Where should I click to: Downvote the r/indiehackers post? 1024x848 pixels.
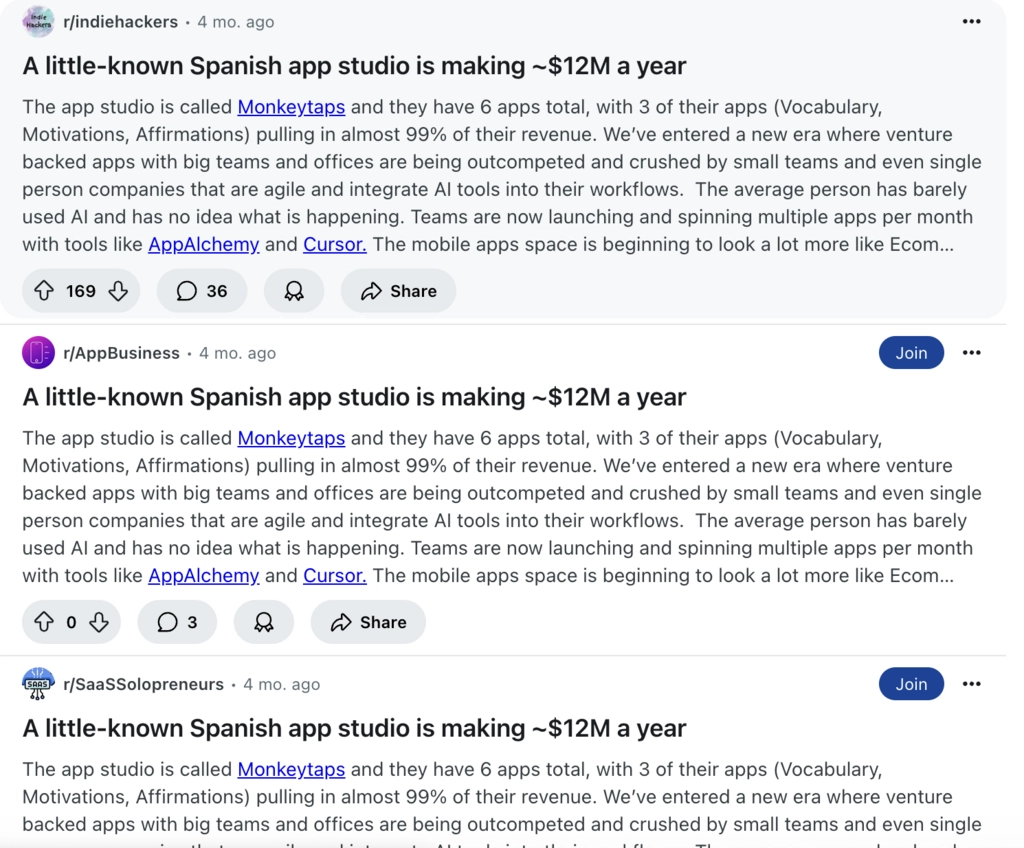click(x=118, y=291)
